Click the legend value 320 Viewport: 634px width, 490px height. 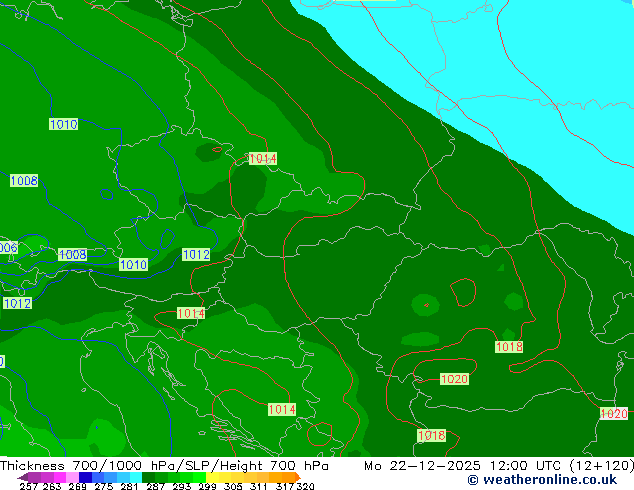pos(305,486)
